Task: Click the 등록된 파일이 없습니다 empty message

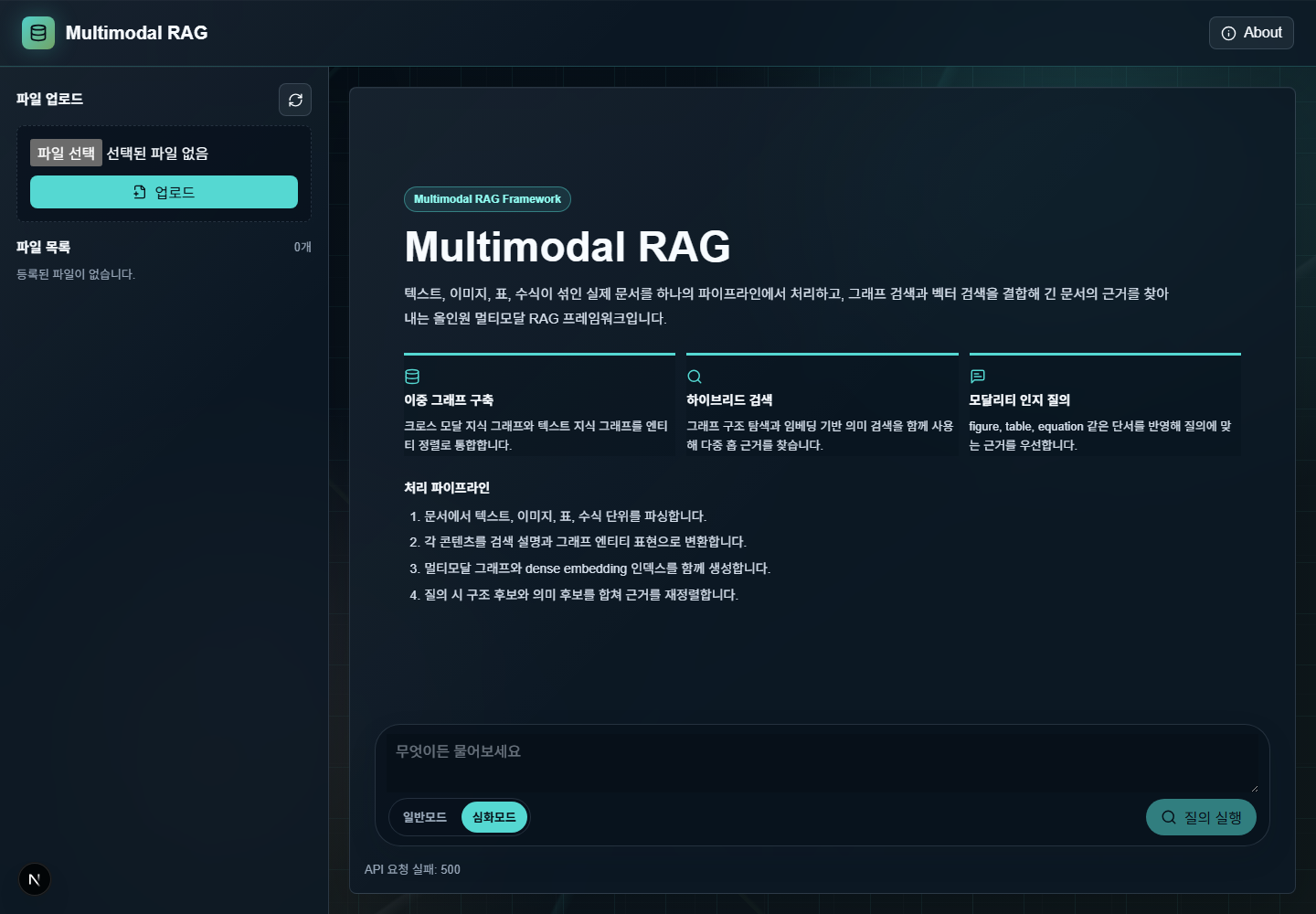Action: click(76, 274)
